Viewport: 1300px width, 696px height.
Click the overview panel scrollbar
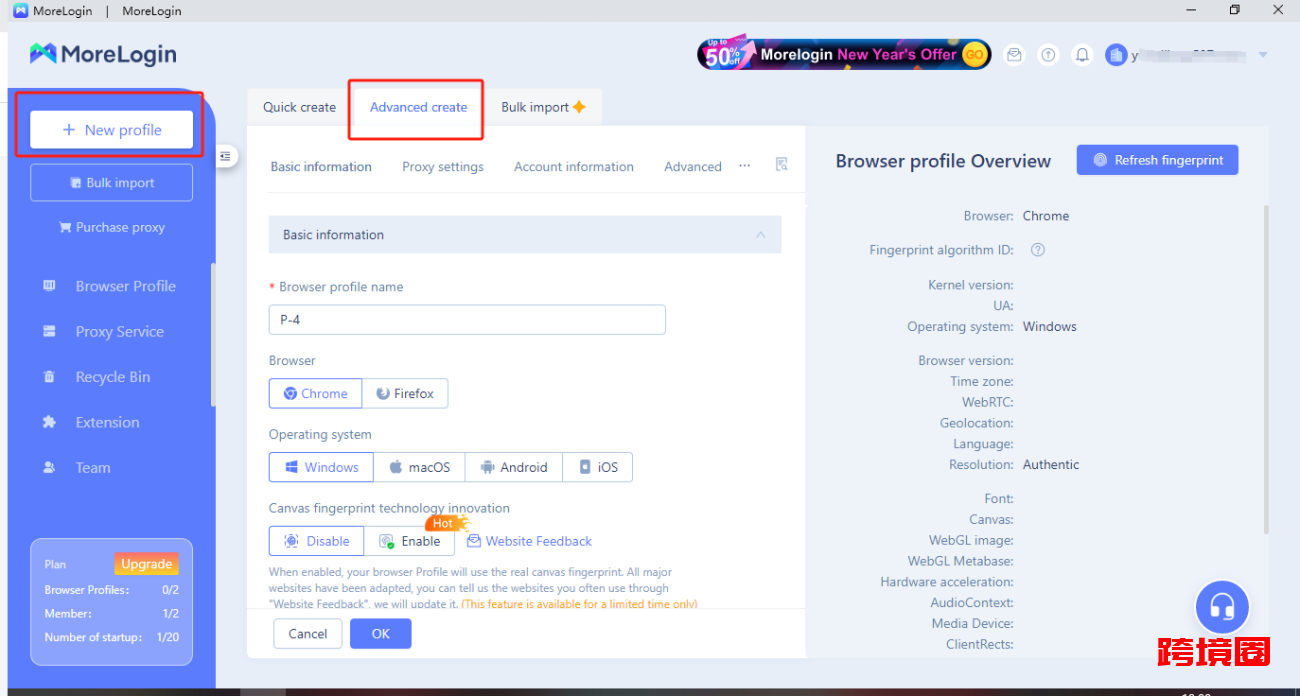coord(1266,368)
